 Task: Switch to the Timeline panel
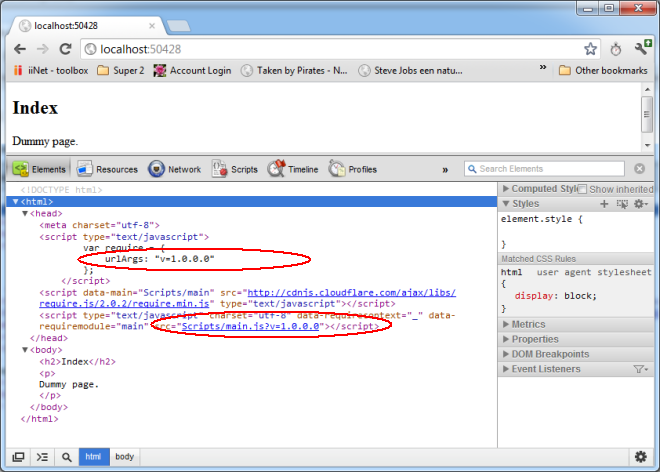[293, 169]
